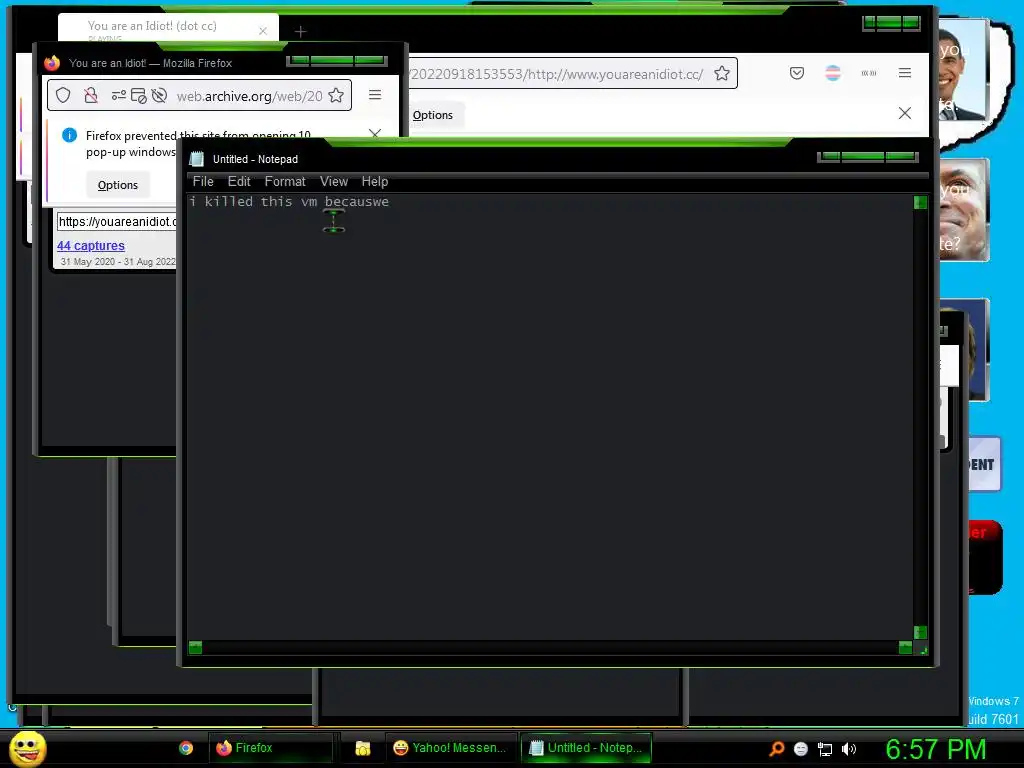Bookmark the web.archive.org page with the star

pyautogui.click(x=336, y=95)
